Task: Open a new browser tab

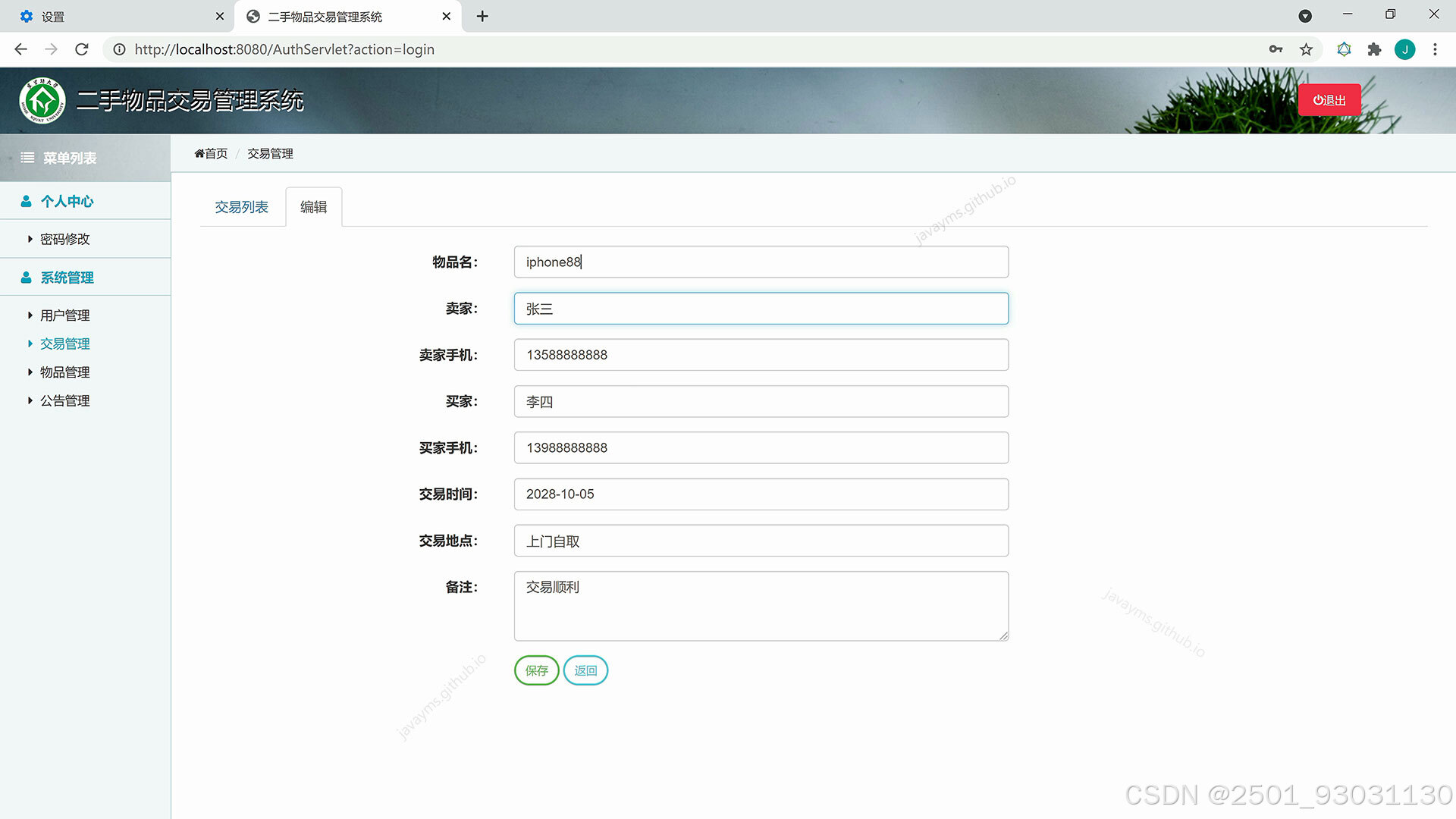Action: tap(482, 16)
